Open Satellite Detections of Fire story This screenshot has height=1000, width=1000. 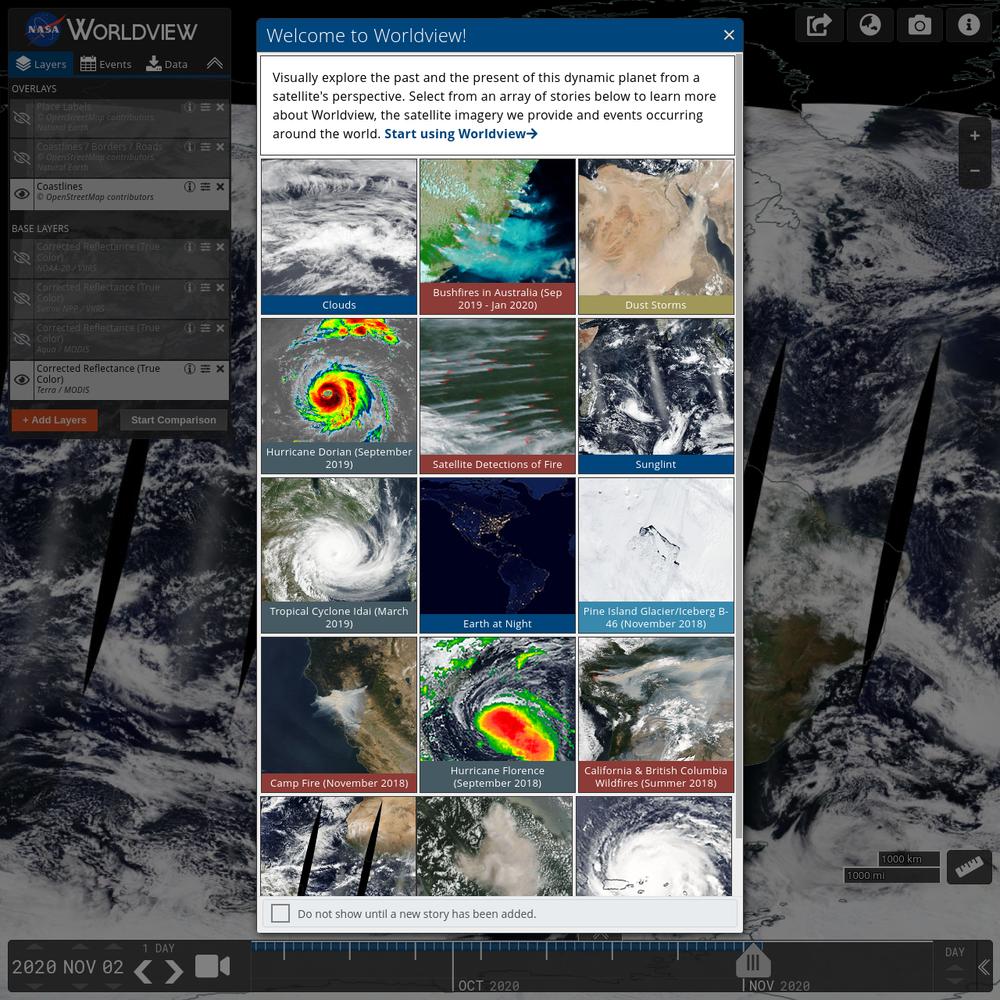[497, 396]
